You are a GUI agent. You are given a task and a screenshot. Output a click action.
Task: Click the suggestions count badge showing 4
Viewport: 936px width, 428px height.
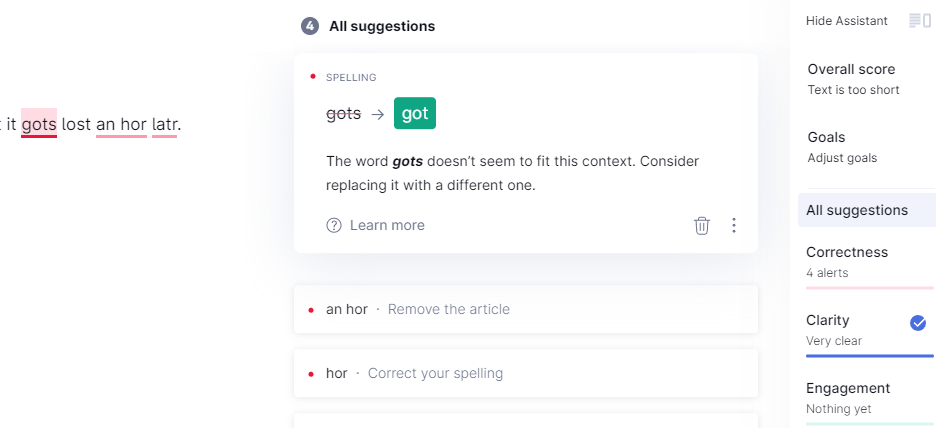coord(310,26)
